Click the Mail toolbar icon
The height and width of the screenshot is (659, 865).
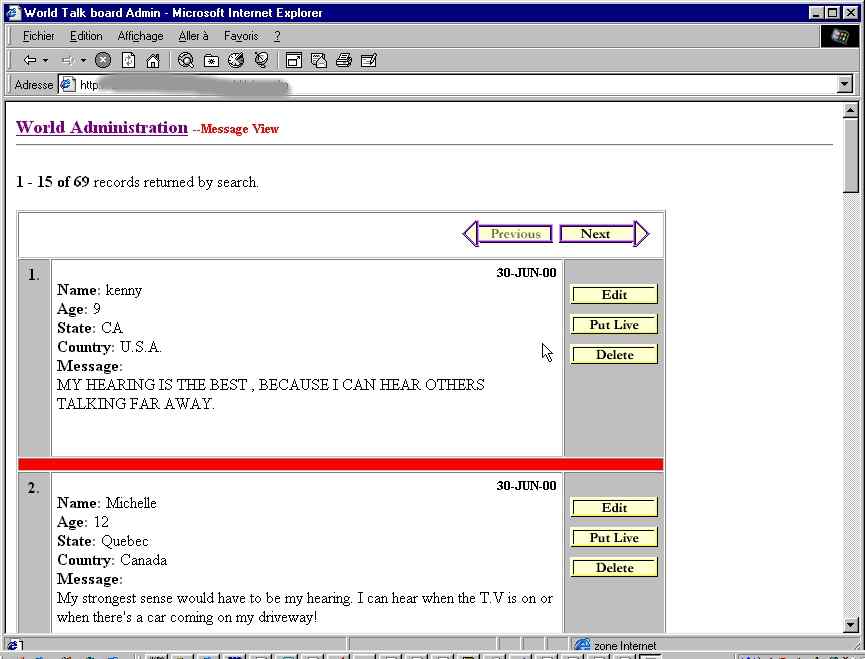(x=319, y=60)
